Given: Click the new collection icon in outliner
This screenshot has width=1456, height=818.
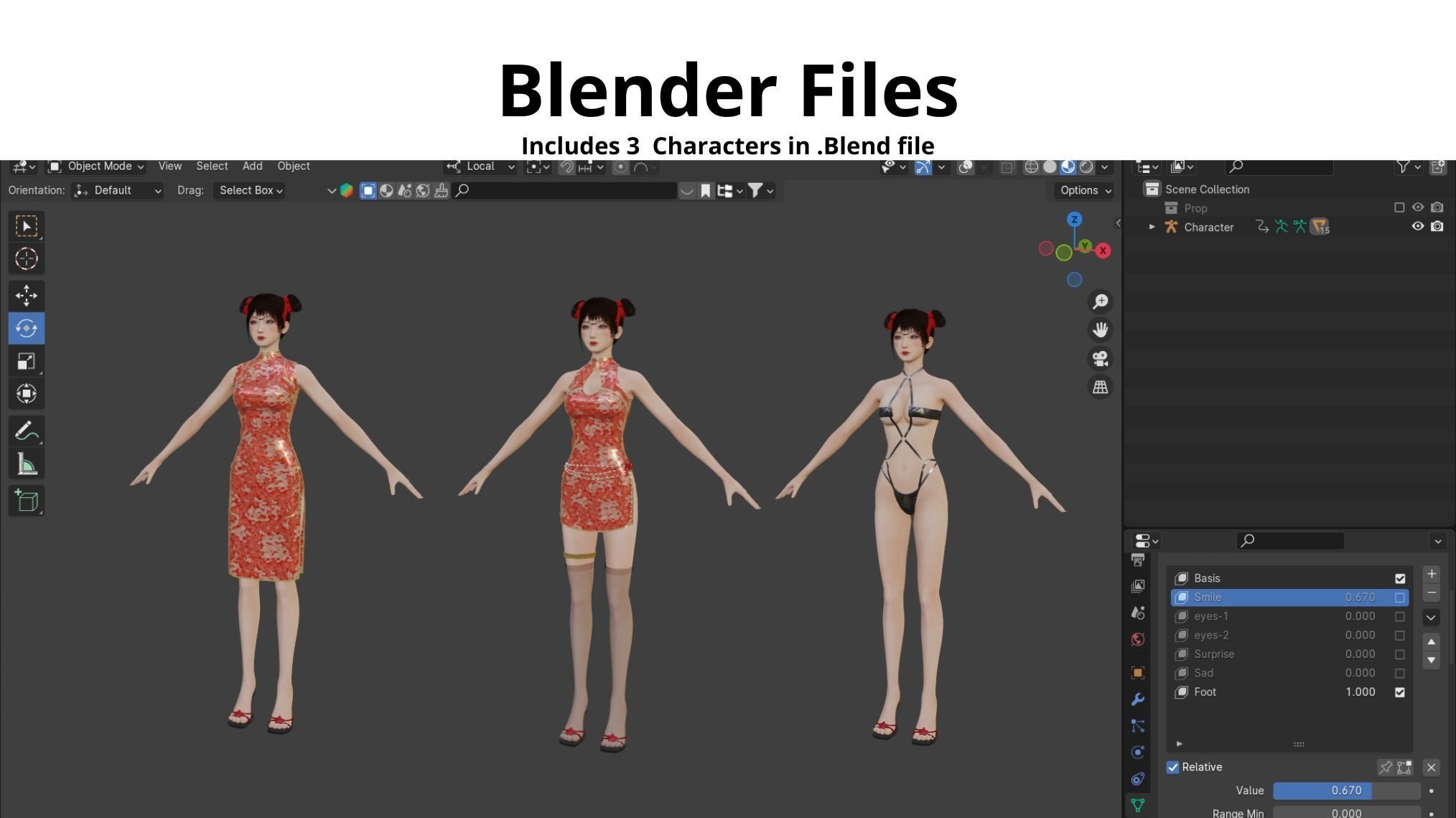Looking at the screenshot, I should click(1438, 167).
